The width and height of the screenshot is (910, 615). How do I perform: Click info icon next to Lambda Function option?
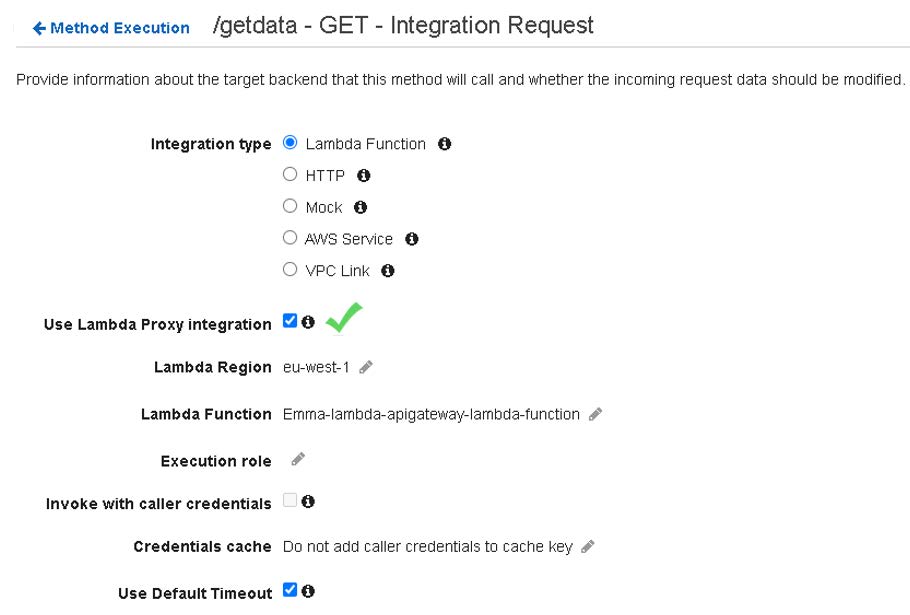pos(445,144)
